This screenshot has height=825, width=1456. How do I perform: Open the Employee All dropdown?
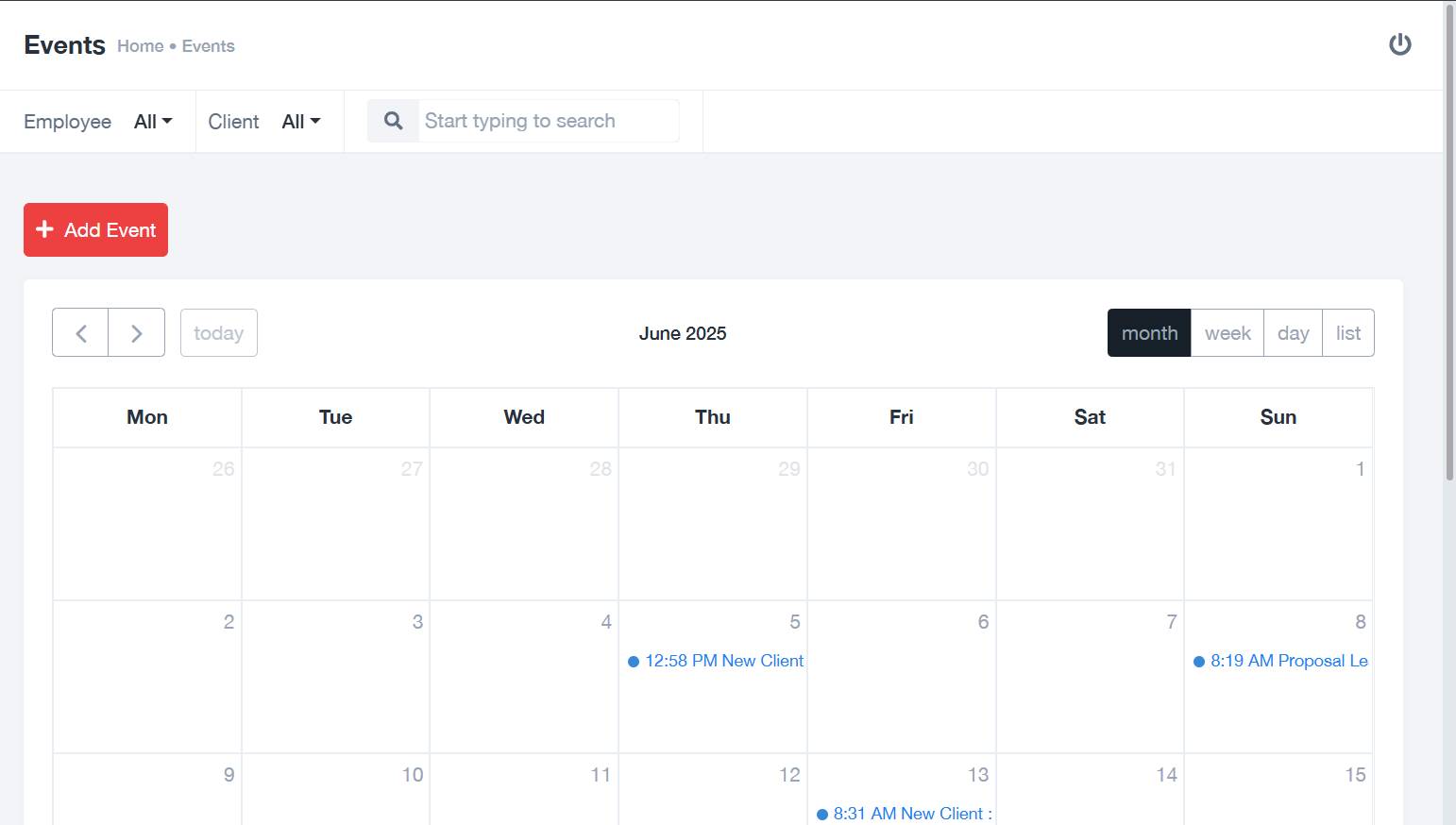(x=153, y=121)
